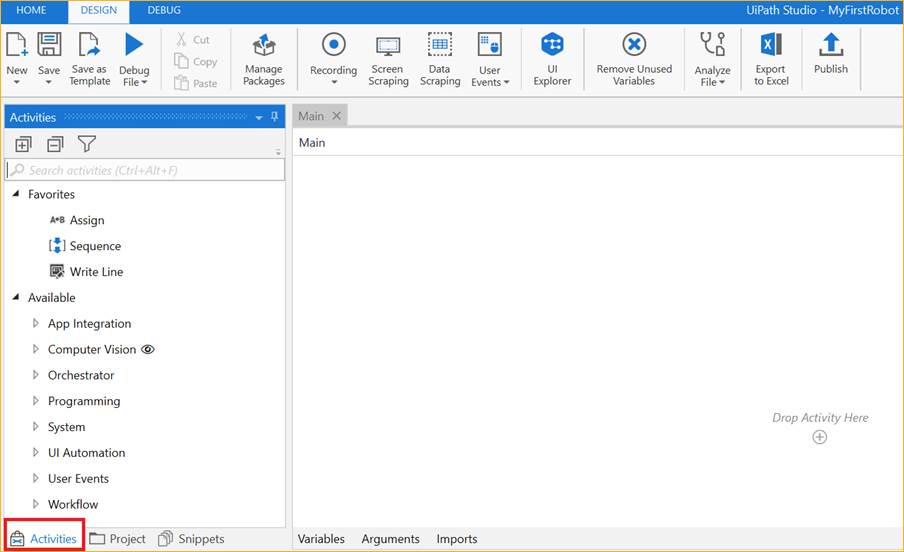Expand all activities tree icon
The image size is (904, 552).
coord(23,144)
